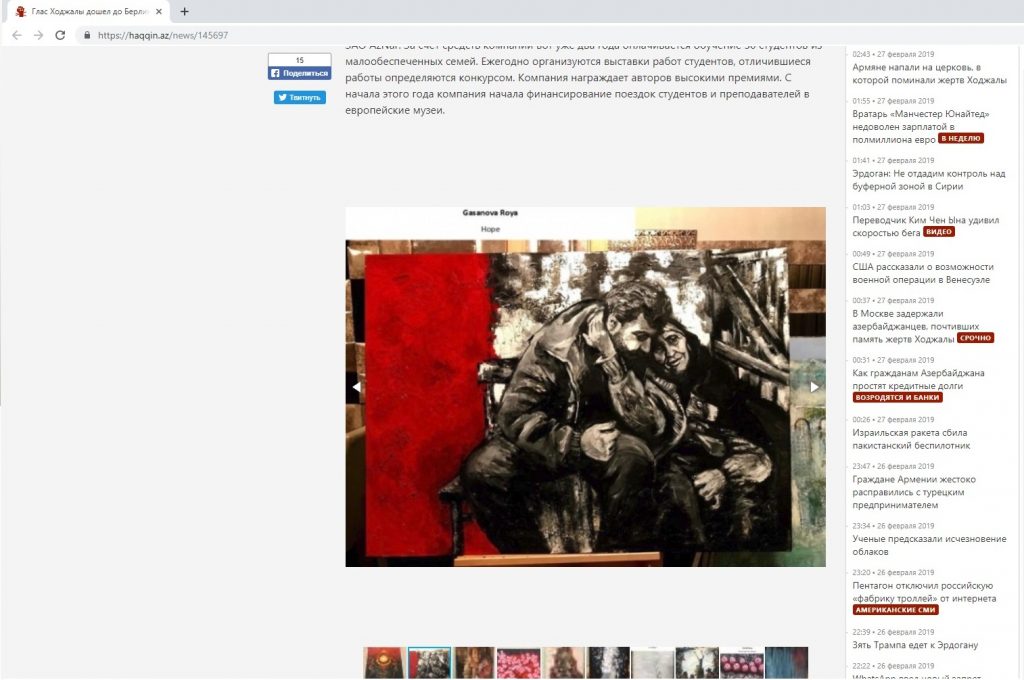Click timestamp 00:31 • 27 февраля 2019
This screenshot has height=680, width=1024.
click(893, 360)
